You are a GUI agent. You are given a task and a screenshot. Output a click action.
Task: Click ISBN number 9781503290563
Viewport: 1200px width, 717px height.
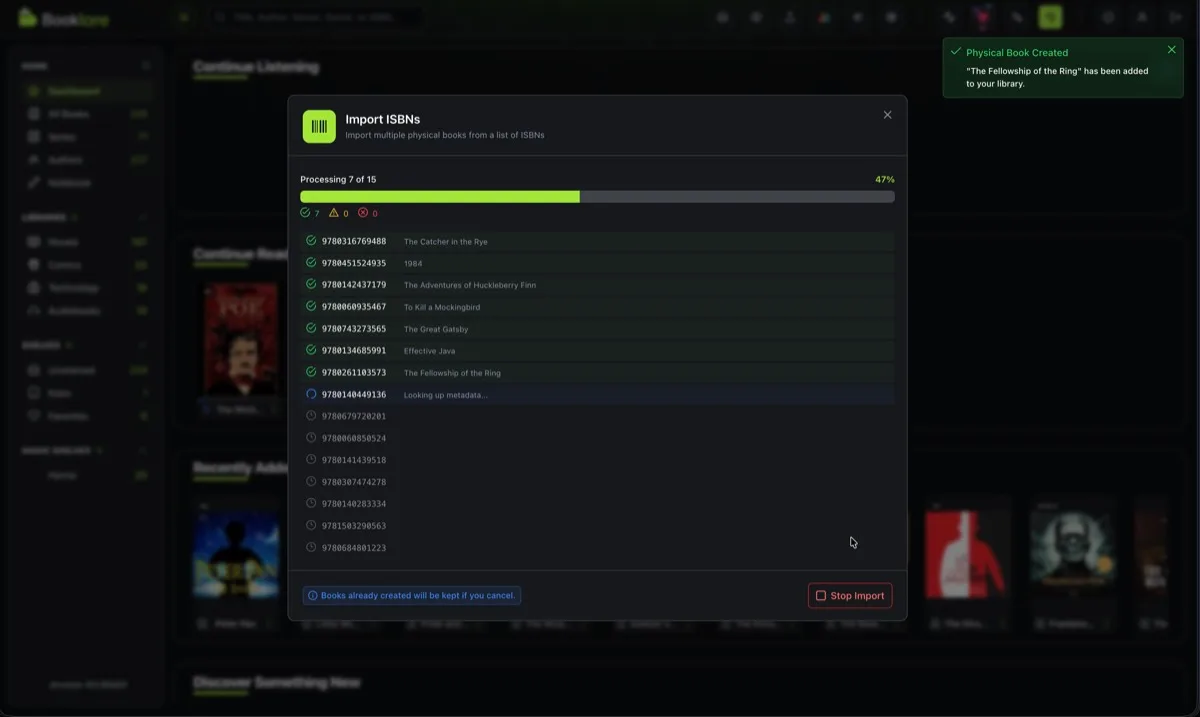[354, 526]
